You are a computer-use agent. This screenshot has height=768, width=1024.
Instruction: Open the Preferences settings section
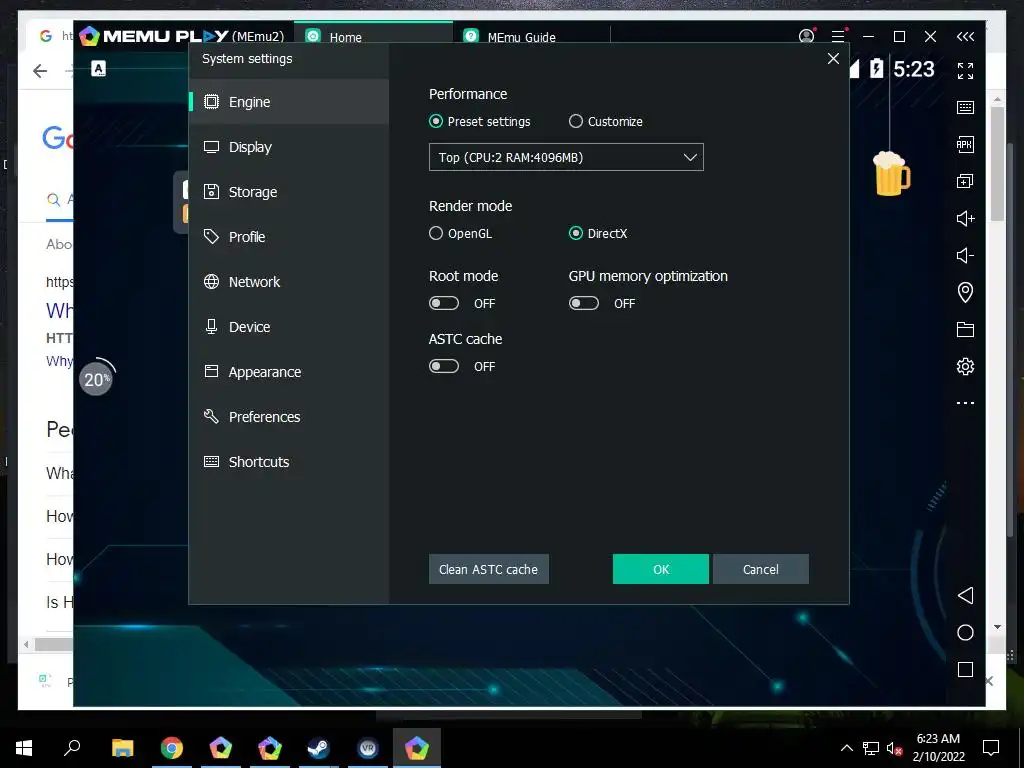pyautogui.click(x=289, y=417)
